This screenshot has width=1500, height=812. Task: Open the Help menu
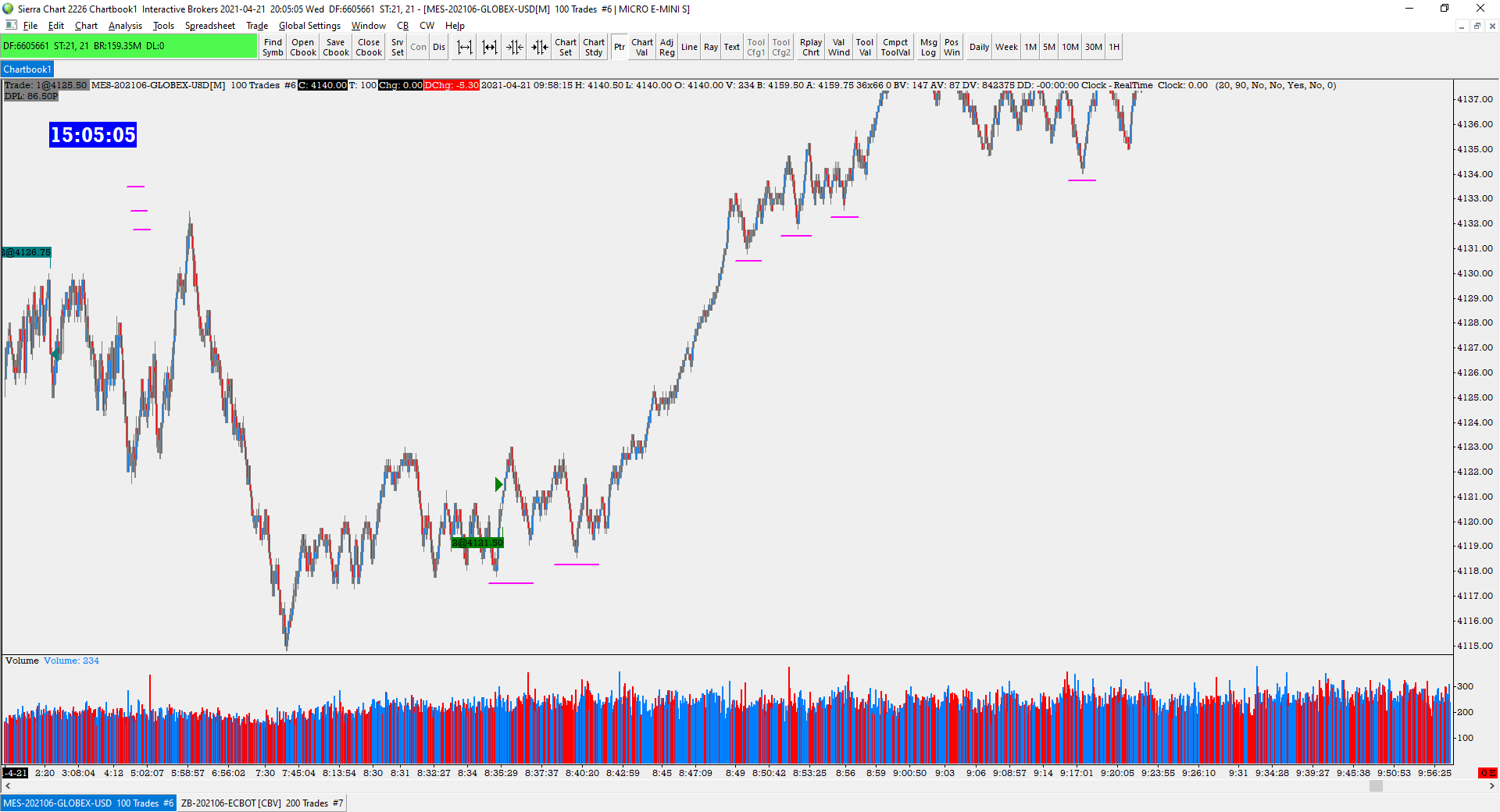[455, 26]
